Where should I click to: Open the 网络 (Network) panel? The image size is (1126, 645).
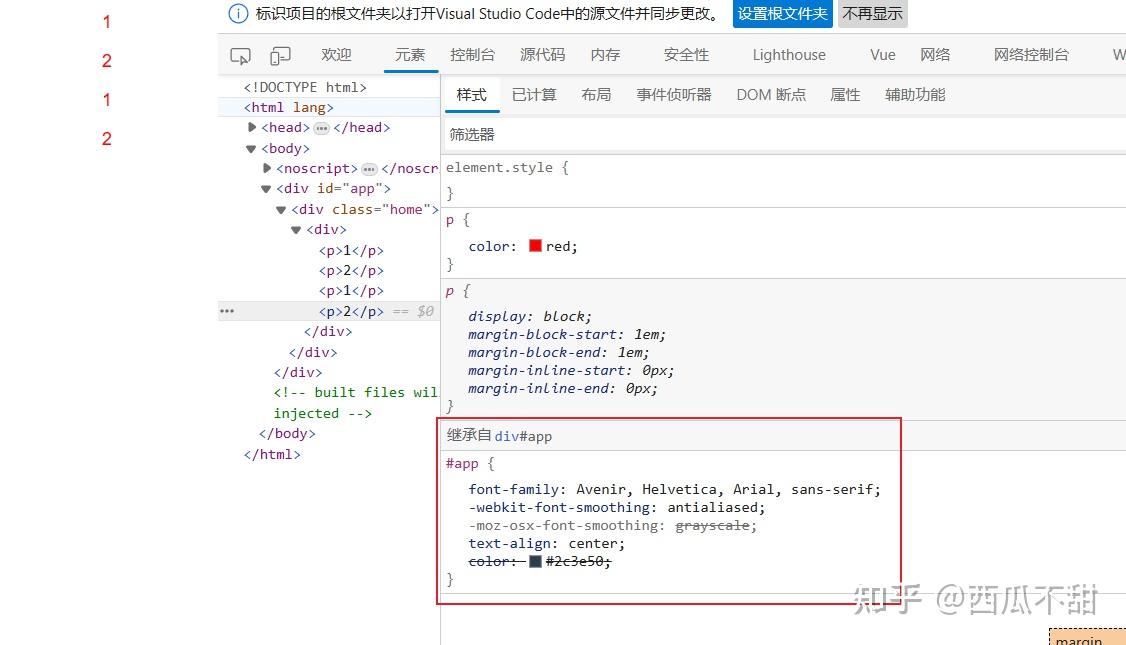click(x=935, y=55)
